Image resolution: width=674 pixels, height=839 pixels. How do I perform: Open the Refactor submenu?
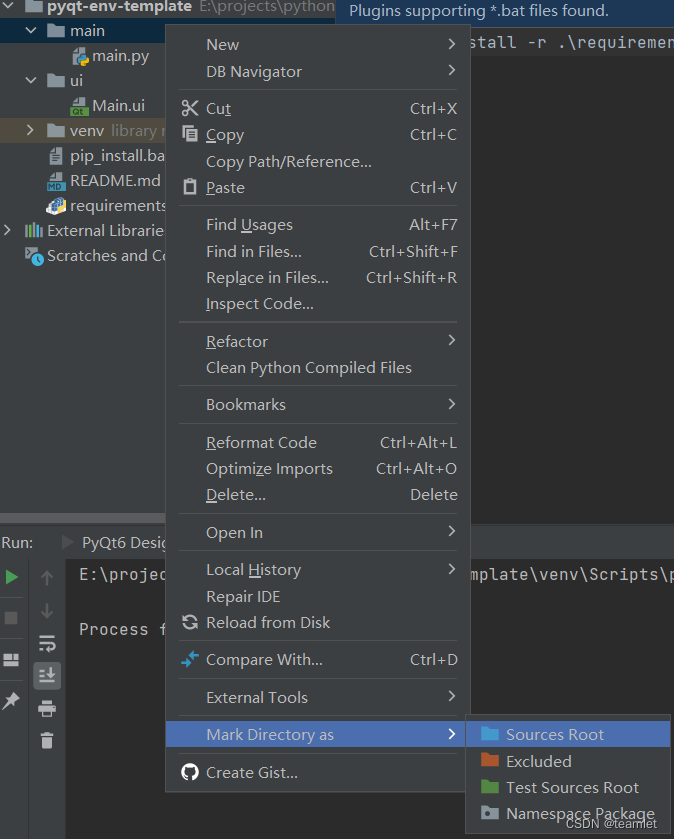(x=318, y=341)
